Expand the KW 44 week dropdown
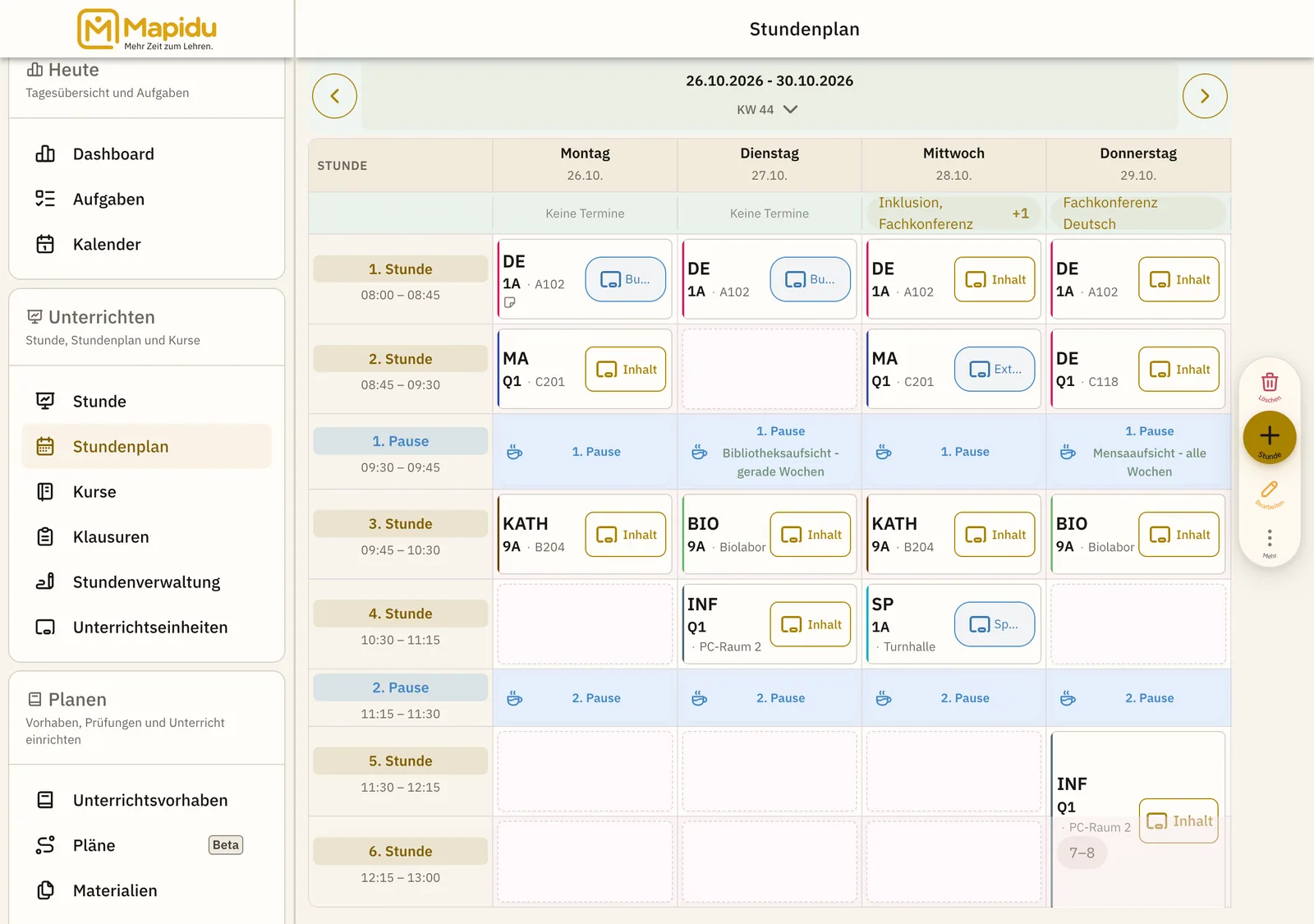Viewport: 1314px width, 924px height. 767,109
